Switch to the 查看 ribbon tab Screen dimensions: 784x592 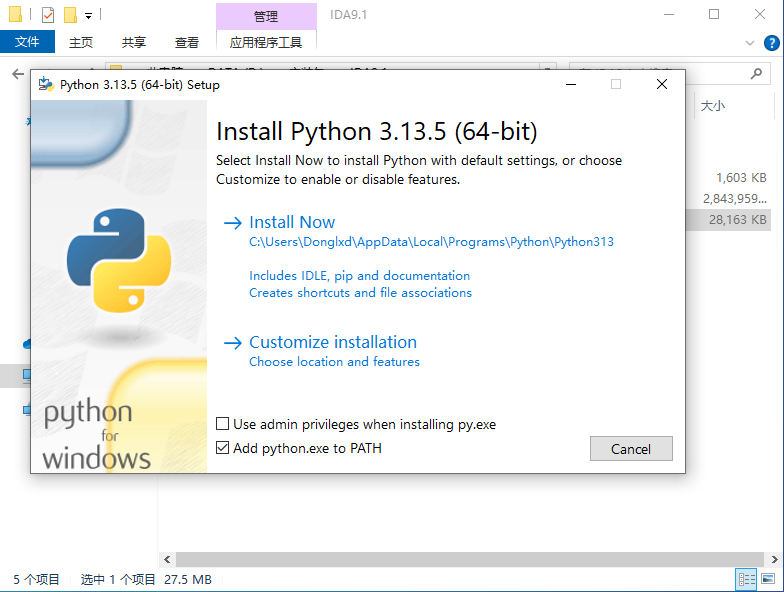(187, 42)
